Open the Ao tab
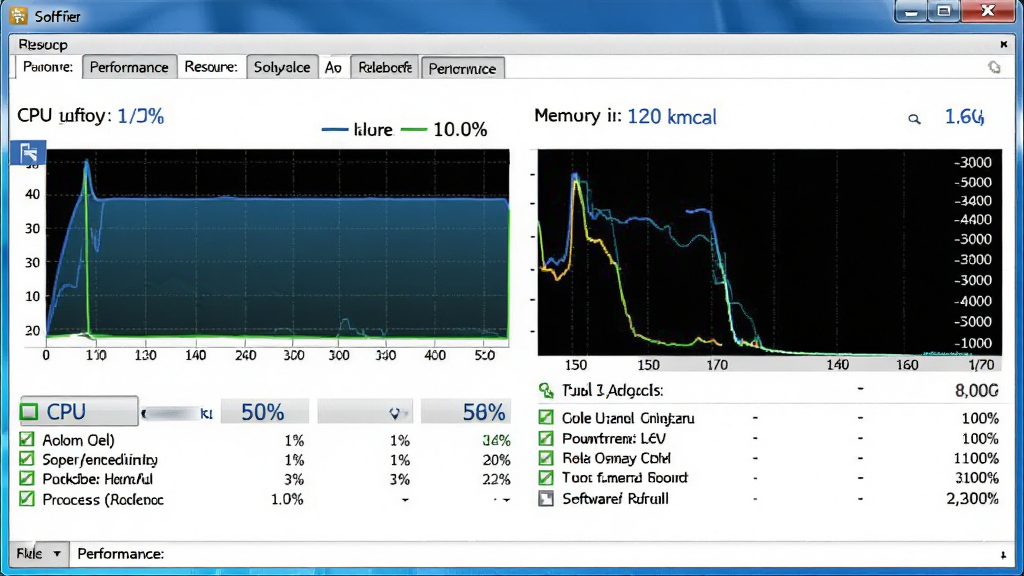 [x=334, y=67]
